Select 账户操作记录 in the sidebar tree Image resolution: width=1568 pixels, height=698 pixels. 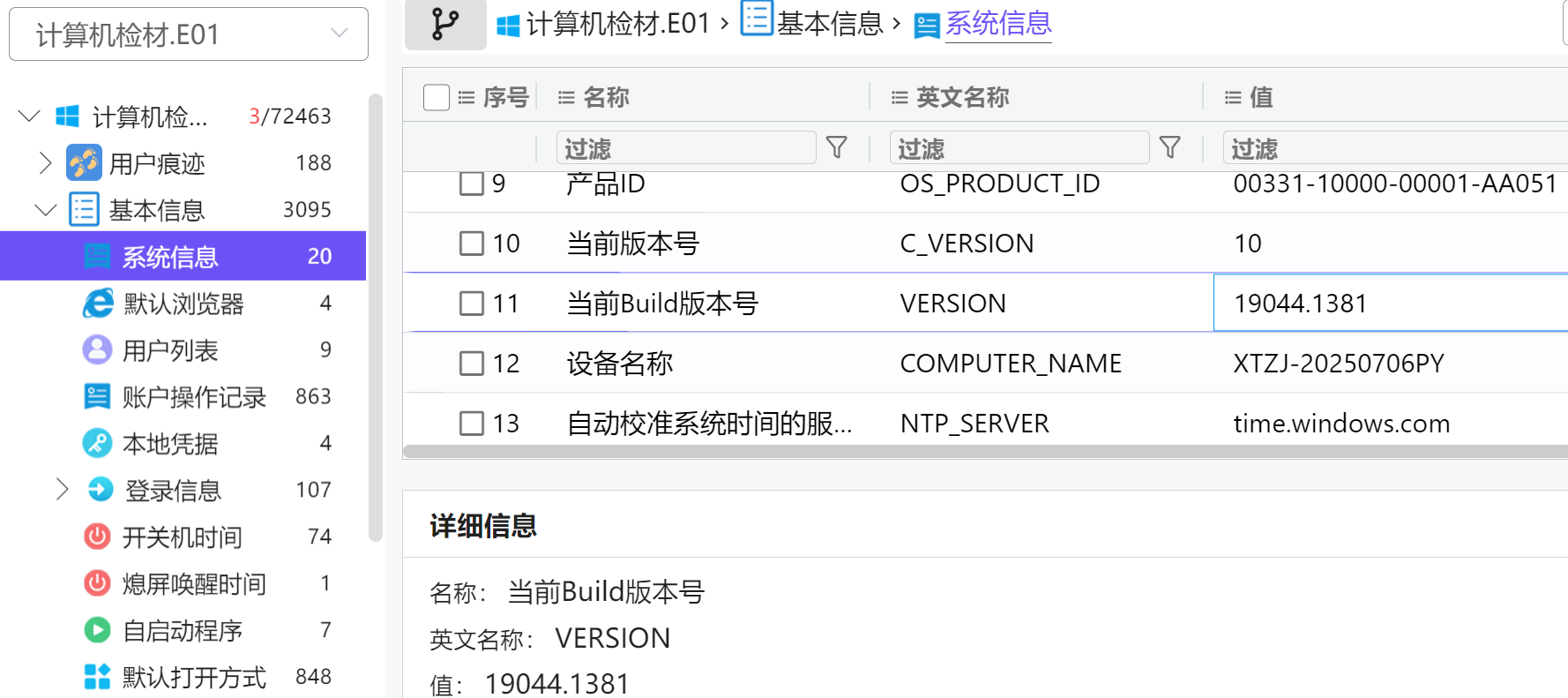click(194, 397)
